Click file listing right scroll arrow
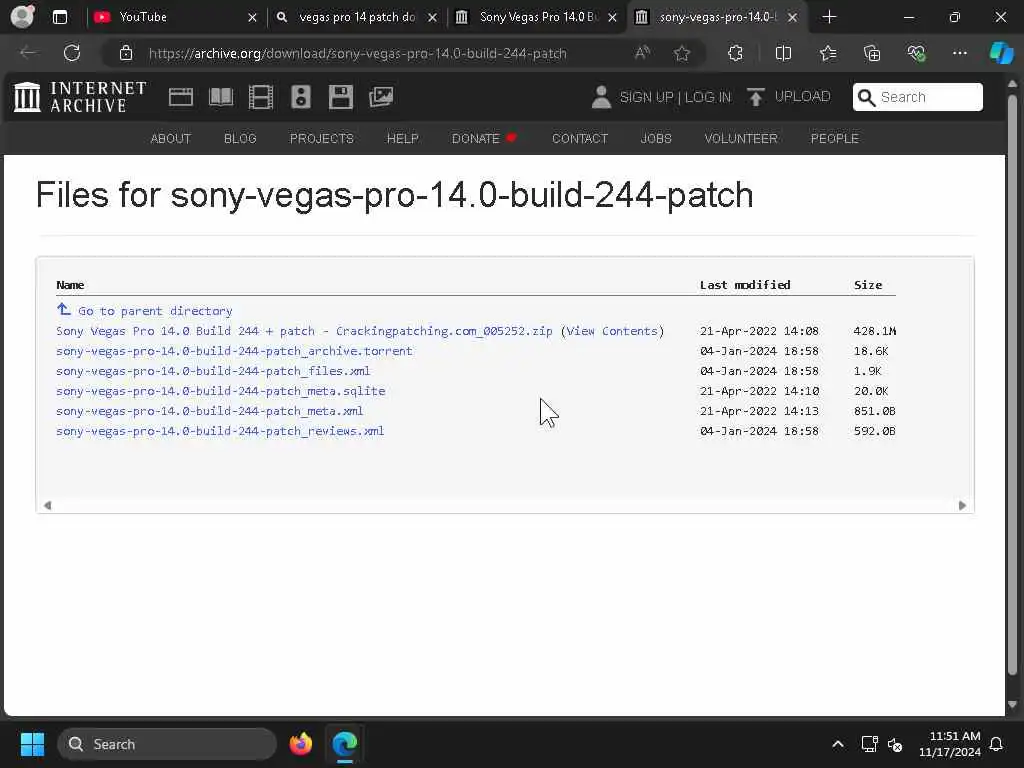Viewport: 1024px width, 768px height. point(962,505)
